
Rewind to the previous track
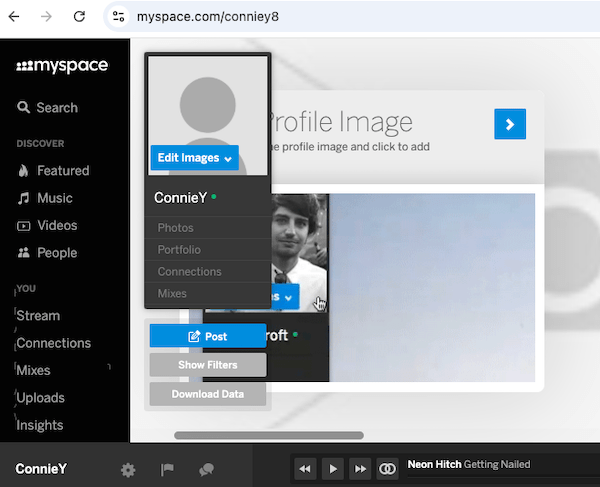(x=306, y=468)
